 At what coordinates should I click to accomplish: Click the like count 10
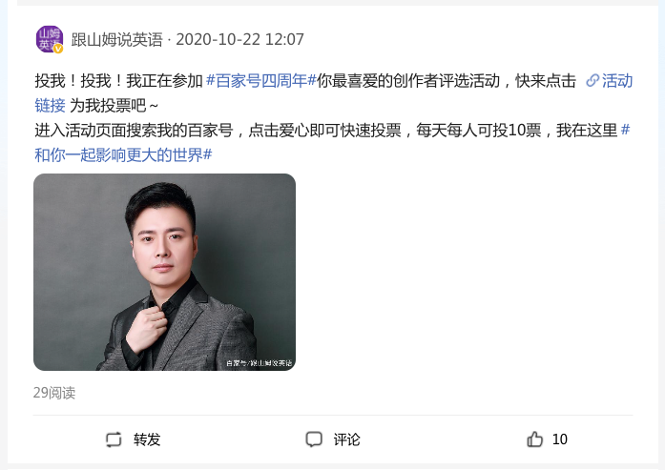point(559,439)
